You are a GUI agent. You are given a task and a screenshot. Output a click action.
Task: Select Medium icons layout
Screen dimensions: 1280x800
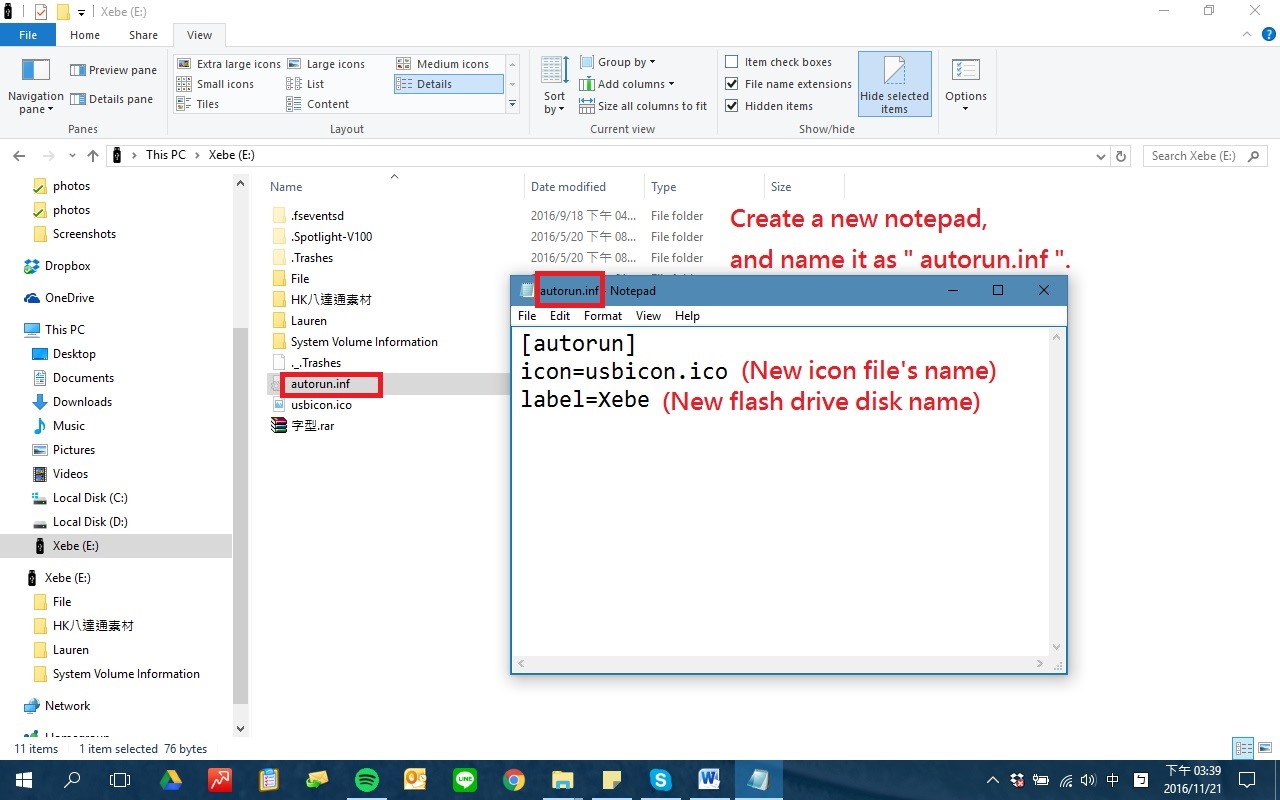pos(443,64)
